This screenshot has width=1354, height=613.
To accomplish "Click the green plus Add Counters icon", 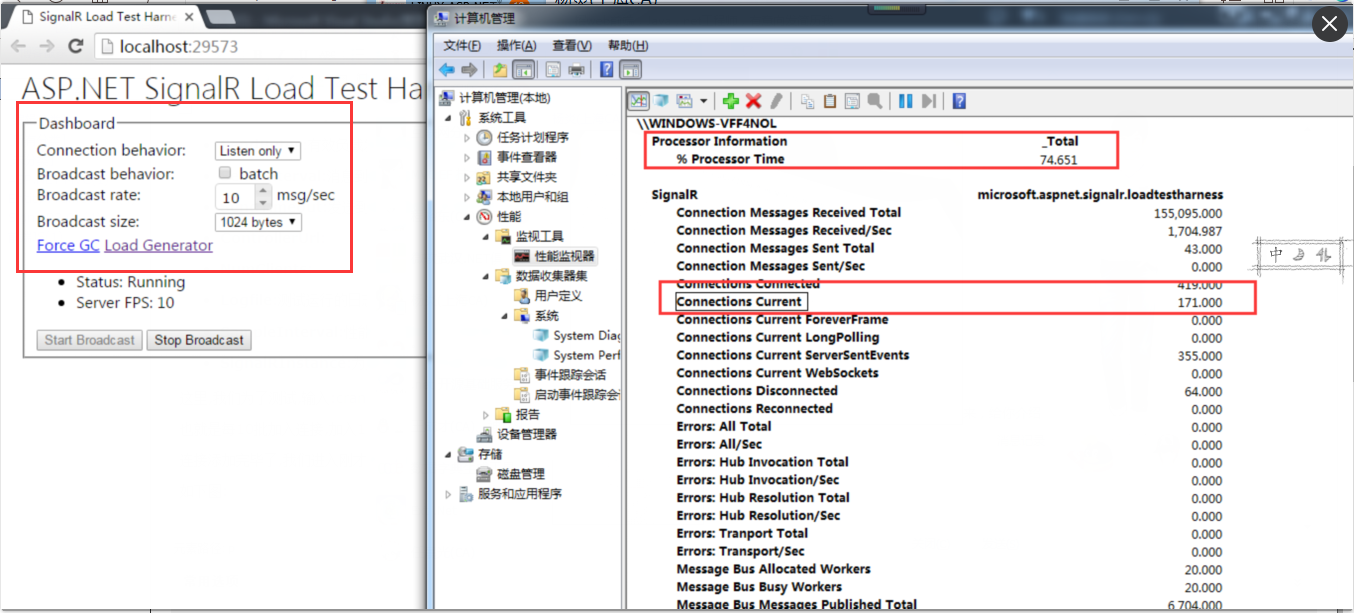I will tap(731, 101).
